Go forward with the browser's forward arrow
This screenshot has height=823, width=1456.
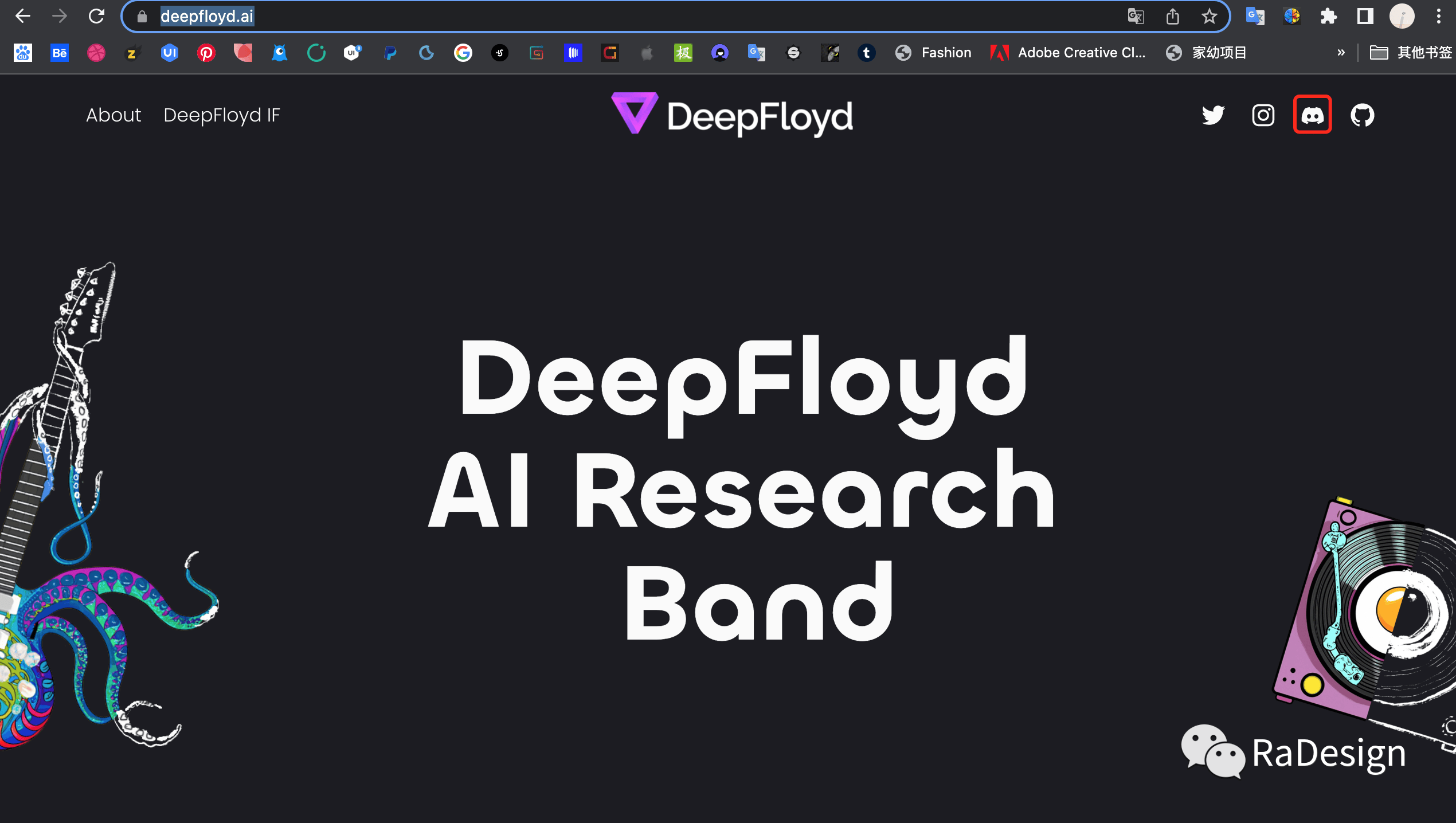pos(60,16)
